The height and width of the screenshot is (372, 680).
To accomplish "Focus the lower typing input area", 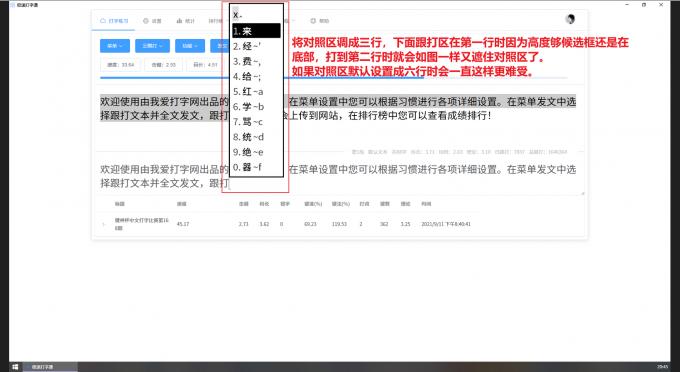I will pos(339,176).
